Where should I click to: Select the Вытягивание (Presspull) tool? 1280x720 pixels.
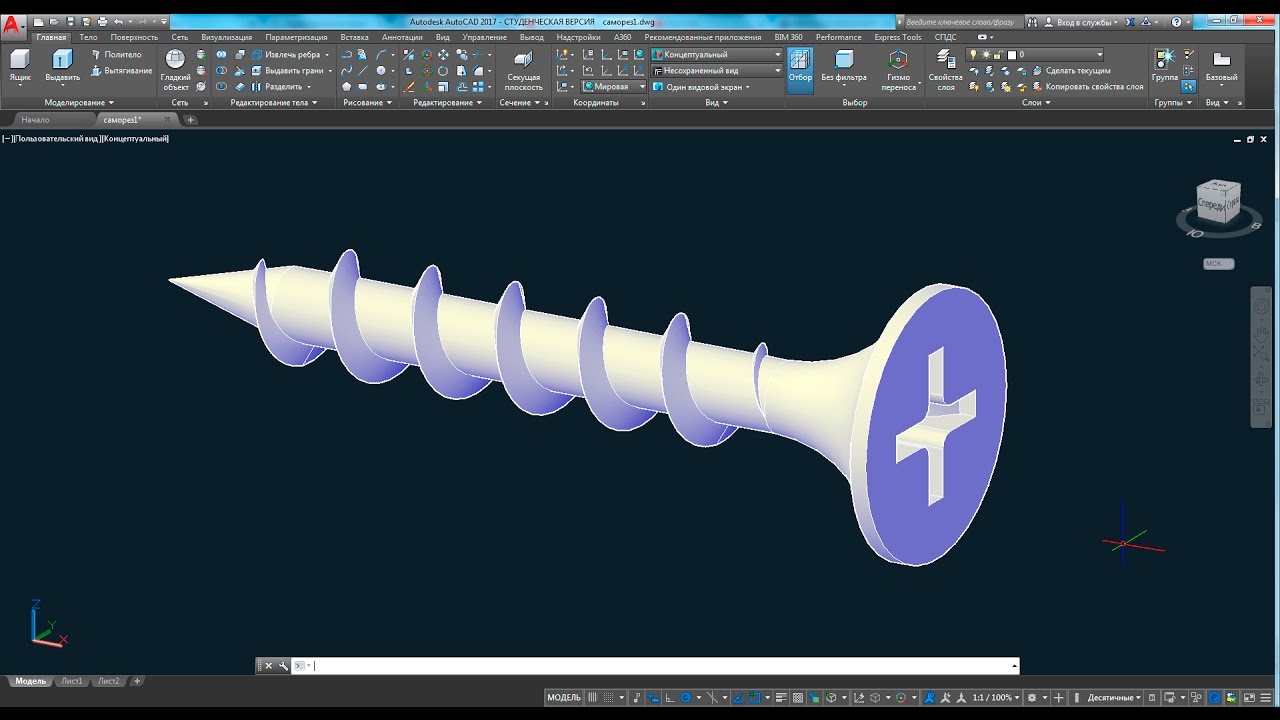[x=121, y=71]
